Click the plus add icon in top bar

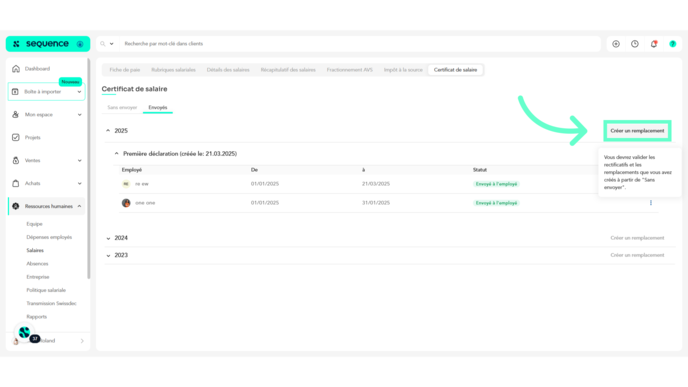coord(616,44)
